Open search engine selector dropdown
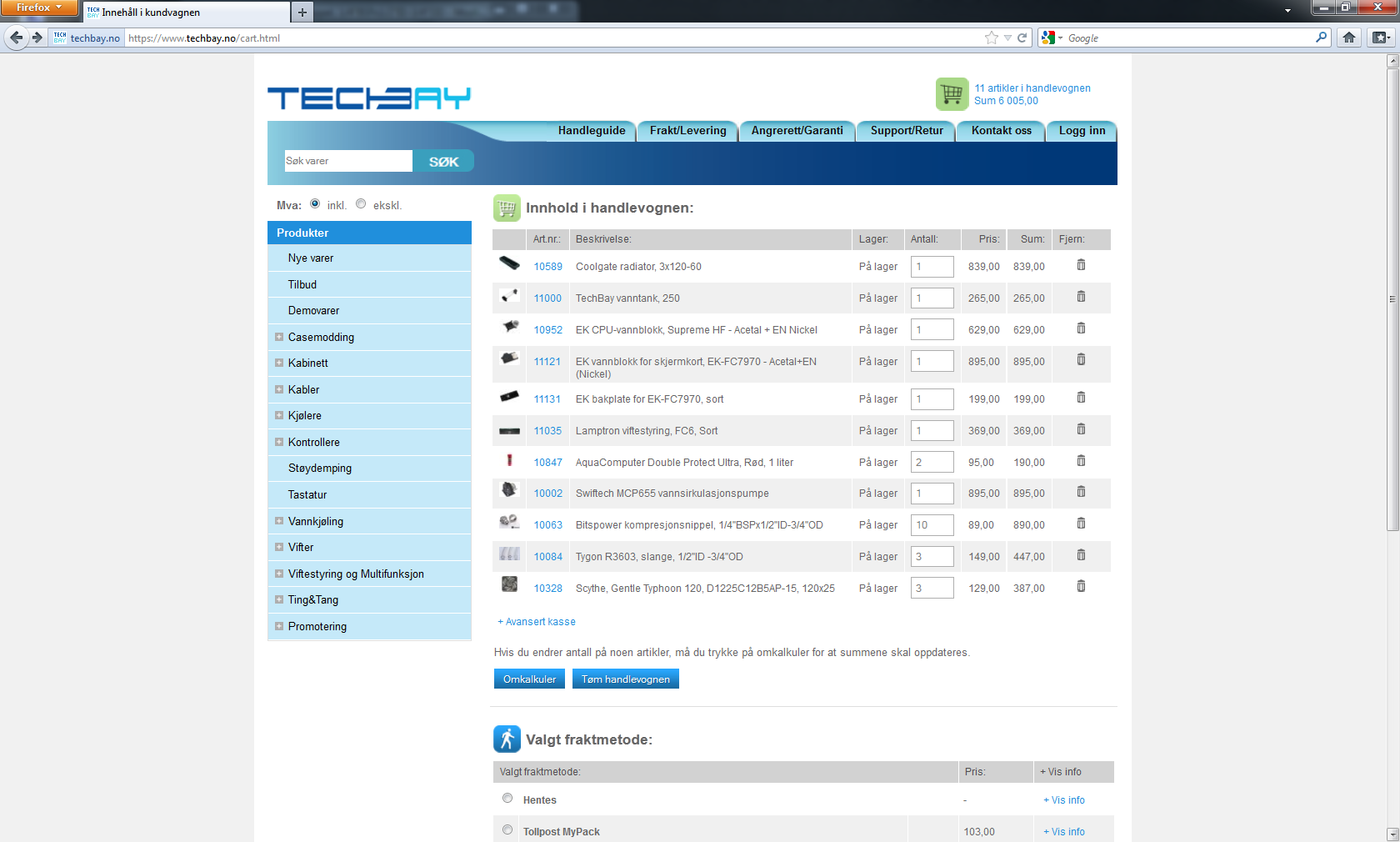This screenshot has width=1400, height=842. click(x=1052, y=38)
